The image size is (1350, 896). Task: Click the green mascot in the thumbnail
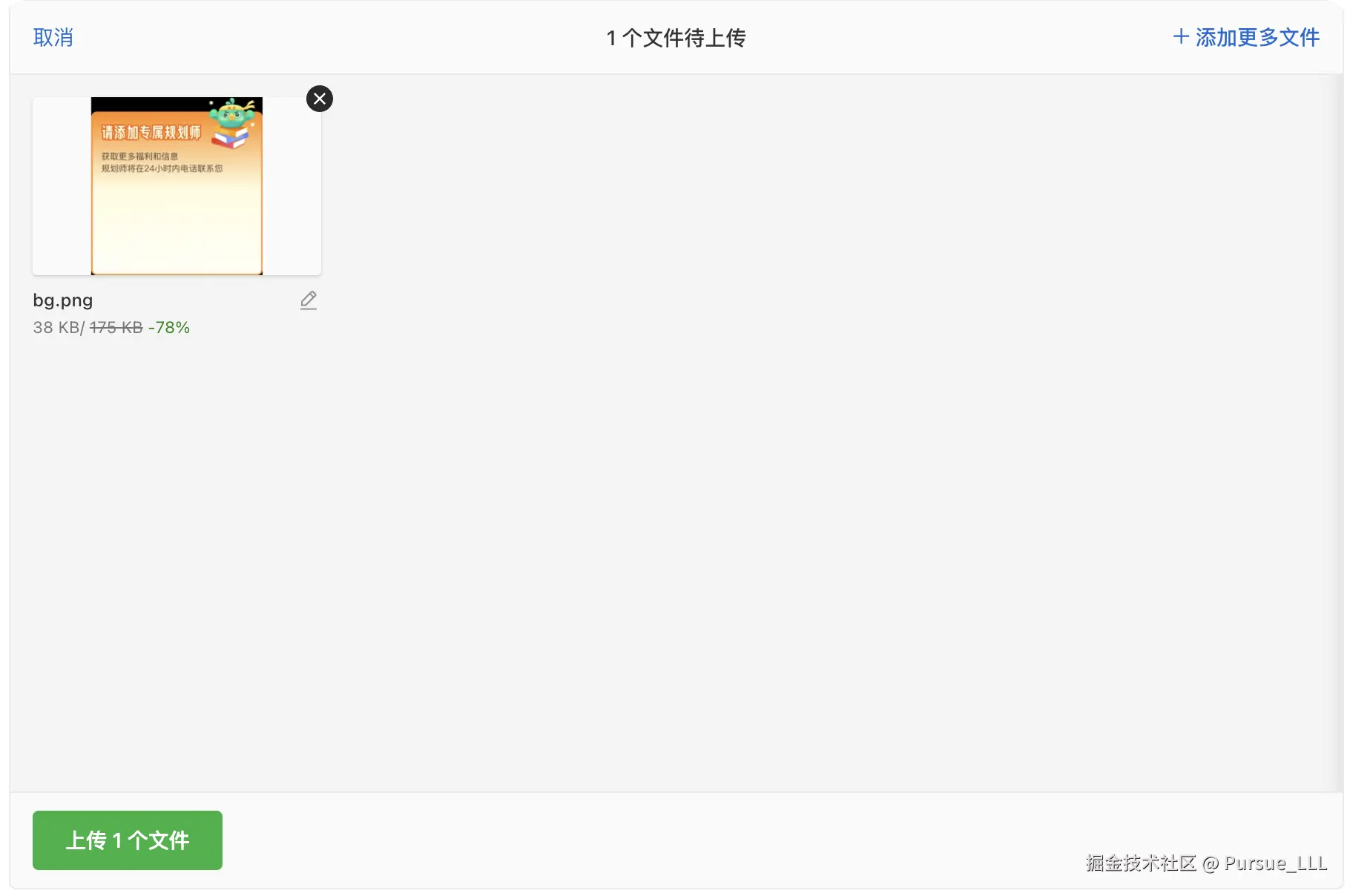click(233, 113)
